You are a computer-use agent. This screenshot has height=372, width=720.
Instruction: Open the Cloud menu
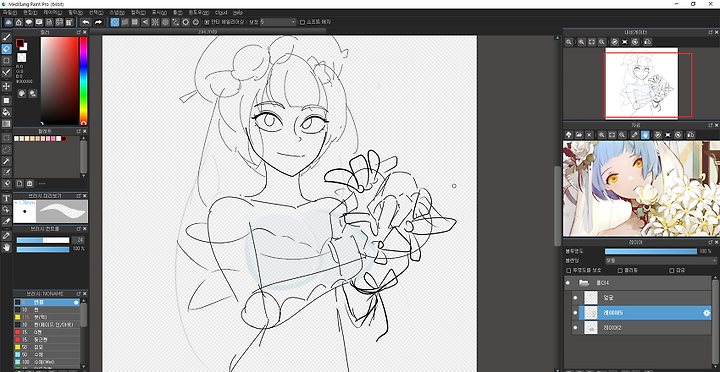221,13
